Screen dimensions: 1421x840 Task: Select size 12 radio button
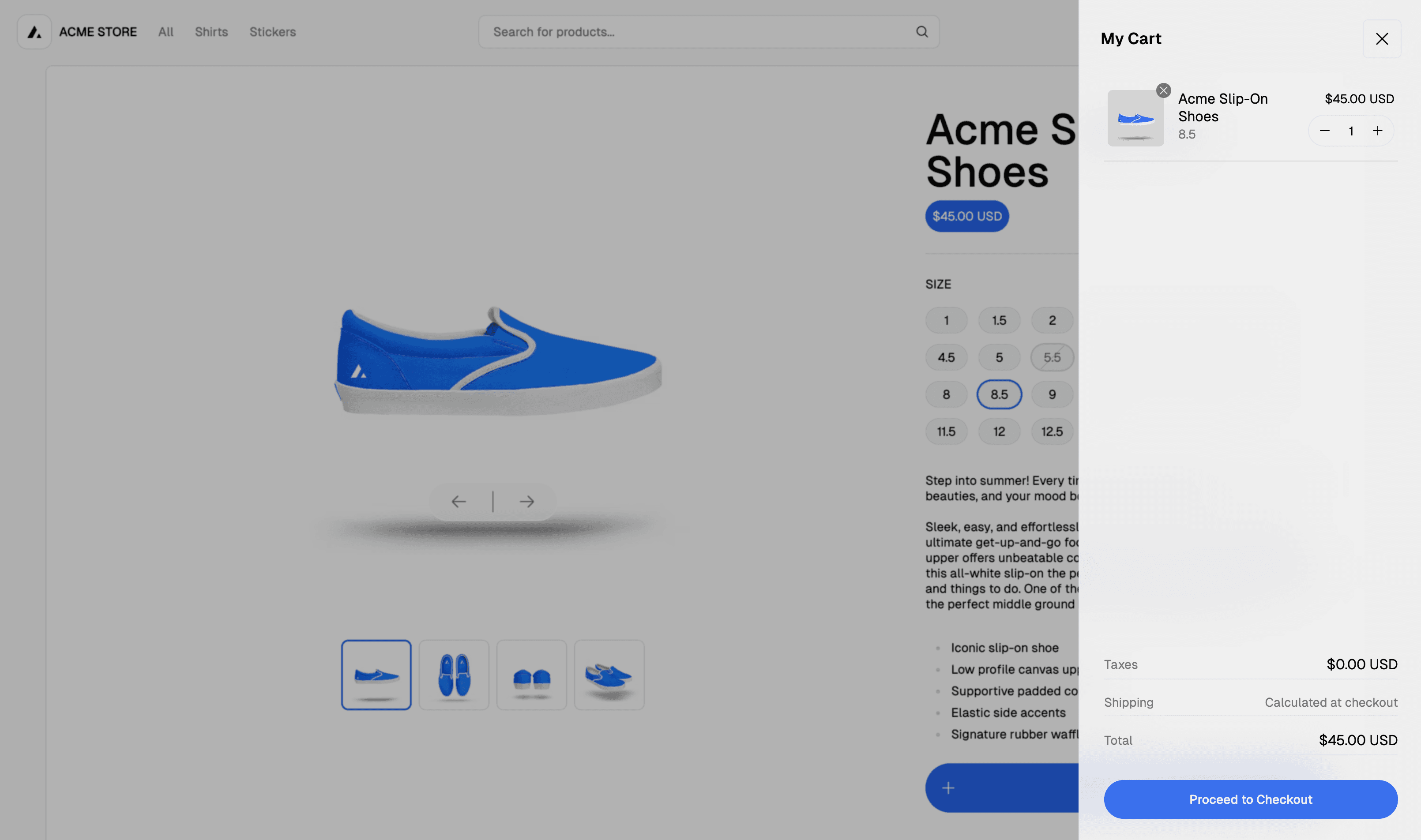(x=999, y=431)
